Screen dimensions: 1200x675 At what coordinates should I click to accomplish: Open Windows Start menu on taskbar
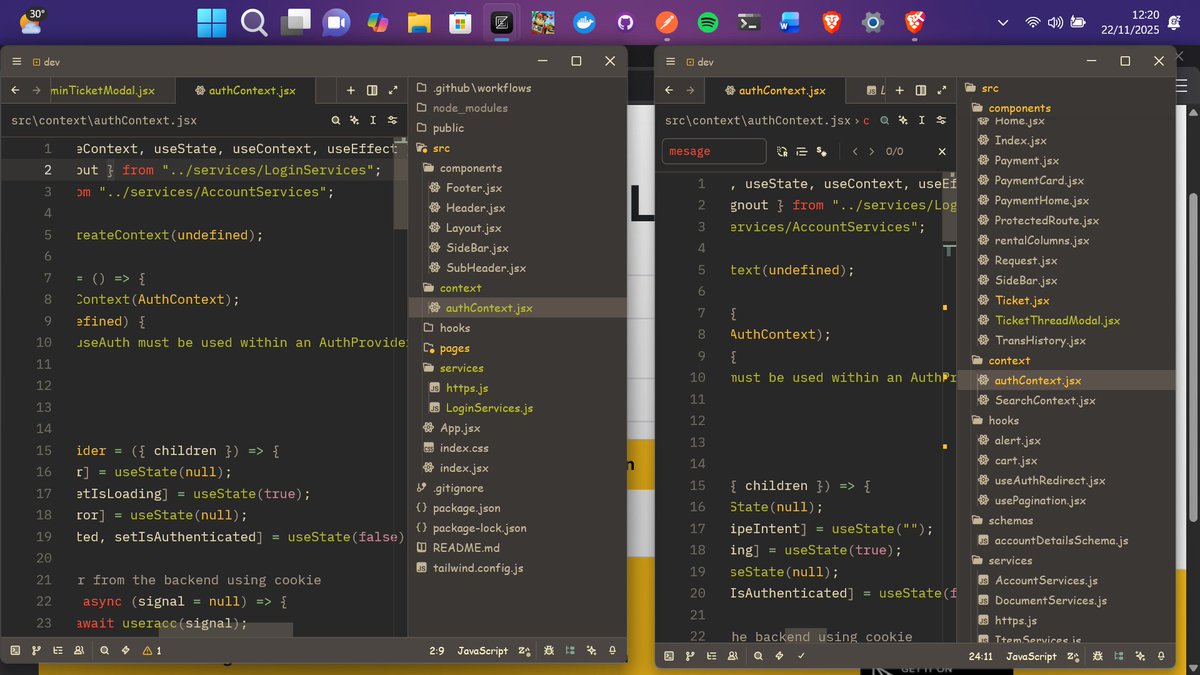(x=211, y=21)
